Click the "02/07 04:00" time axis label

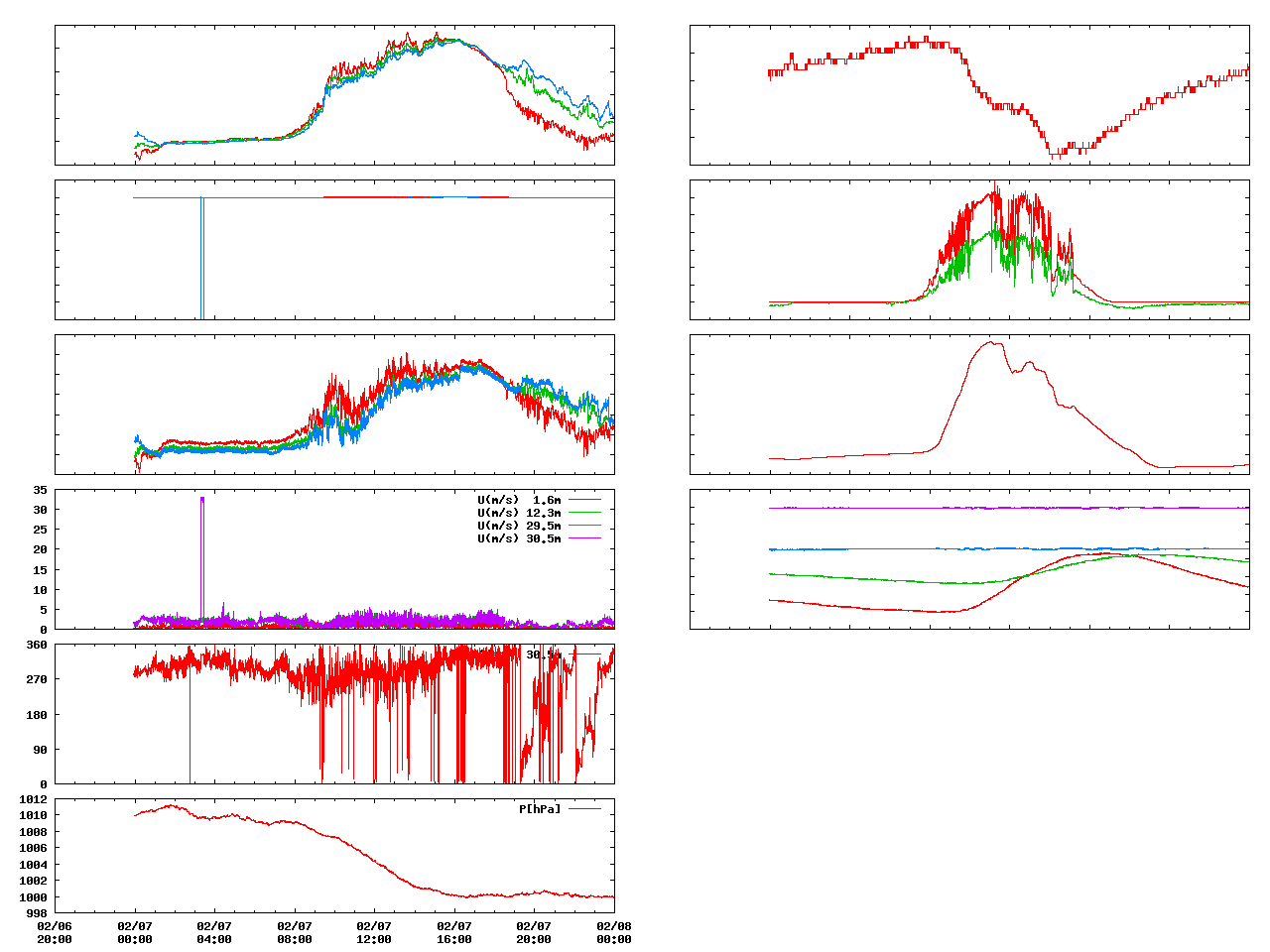coord(214,933)
